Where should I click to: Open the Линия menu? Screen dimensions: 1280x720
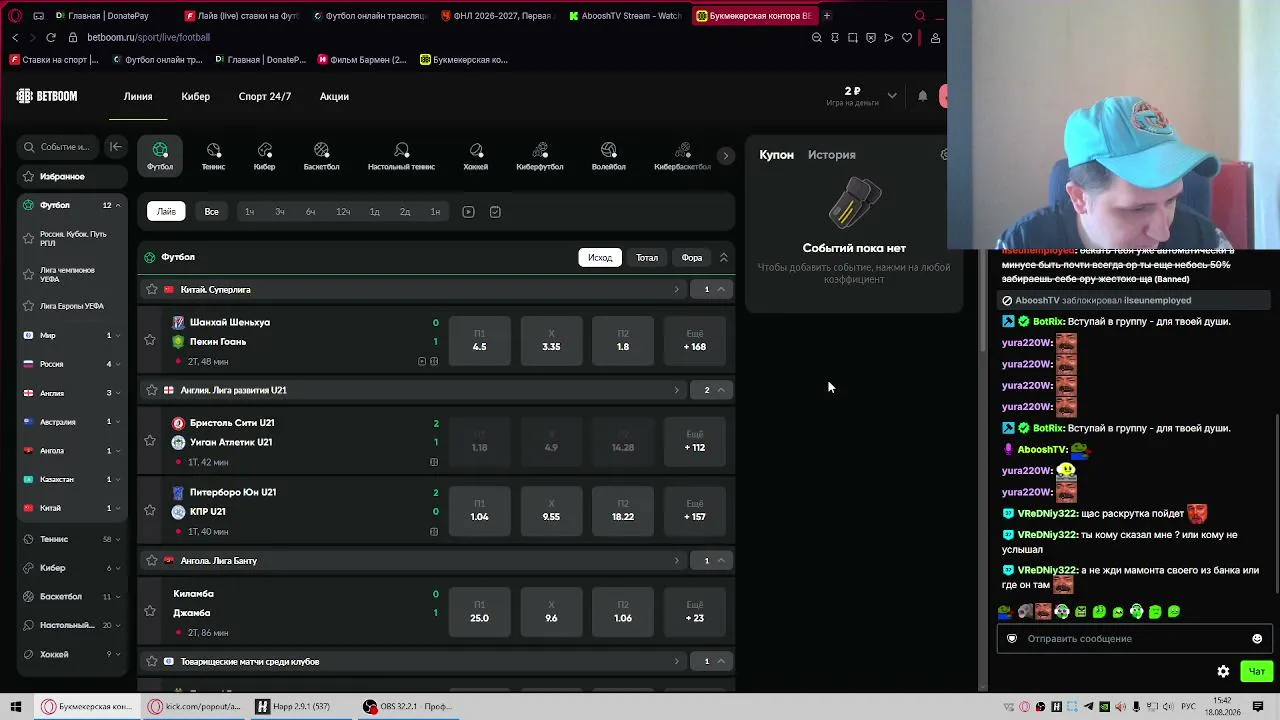pos(138,97)
